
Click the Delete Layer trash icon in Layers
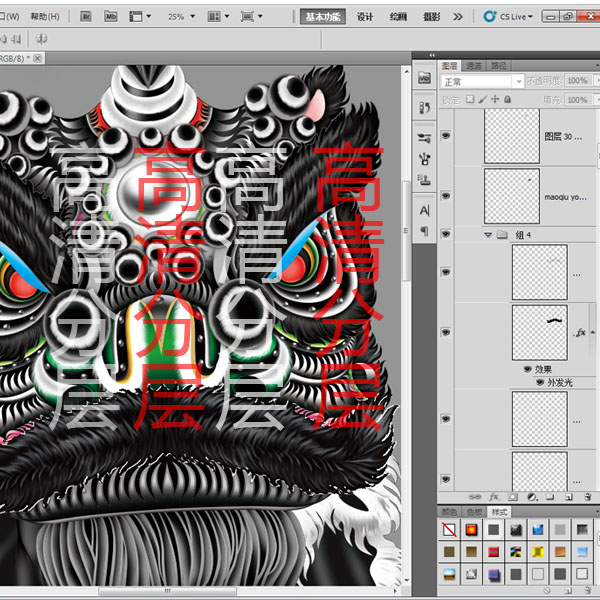pyautogui.click(x=588, y=497)
